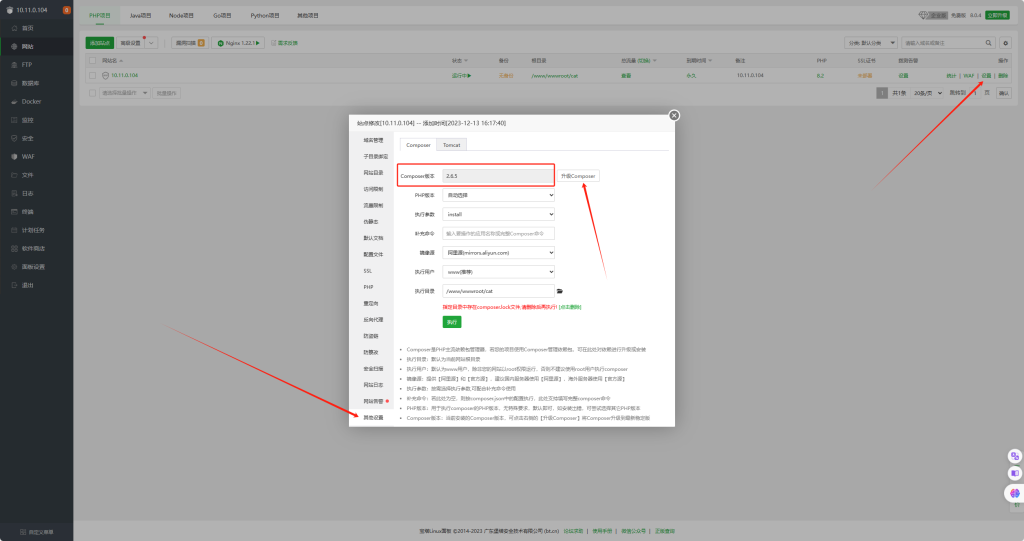The image size is (1024, 541).
Task: Select SSL in the dialog side menu
Action: coord(368,270)
